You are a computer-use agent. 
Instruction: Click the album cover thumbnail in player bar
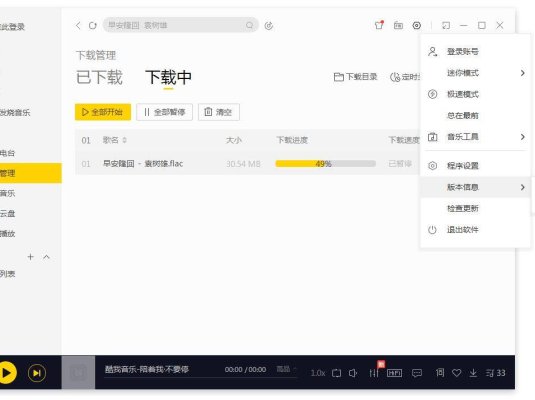click(x=78, y=372)
